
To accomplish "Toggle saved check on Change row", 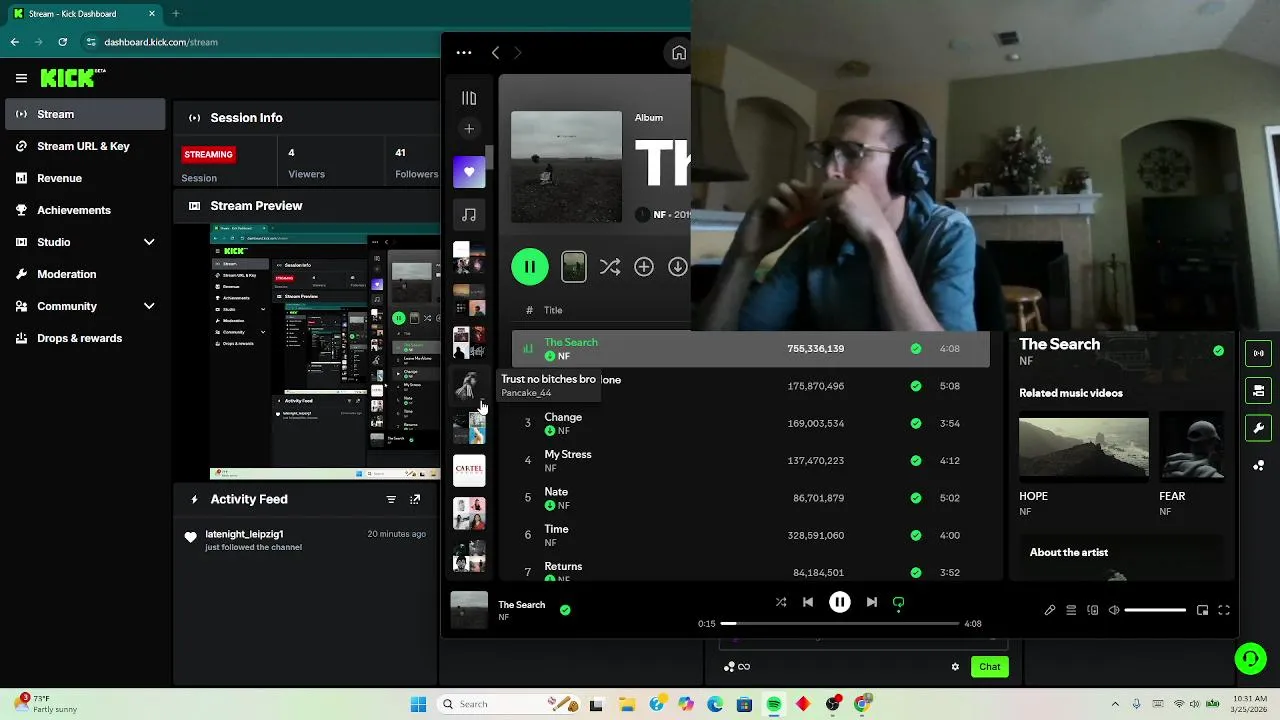I will 915,423.
